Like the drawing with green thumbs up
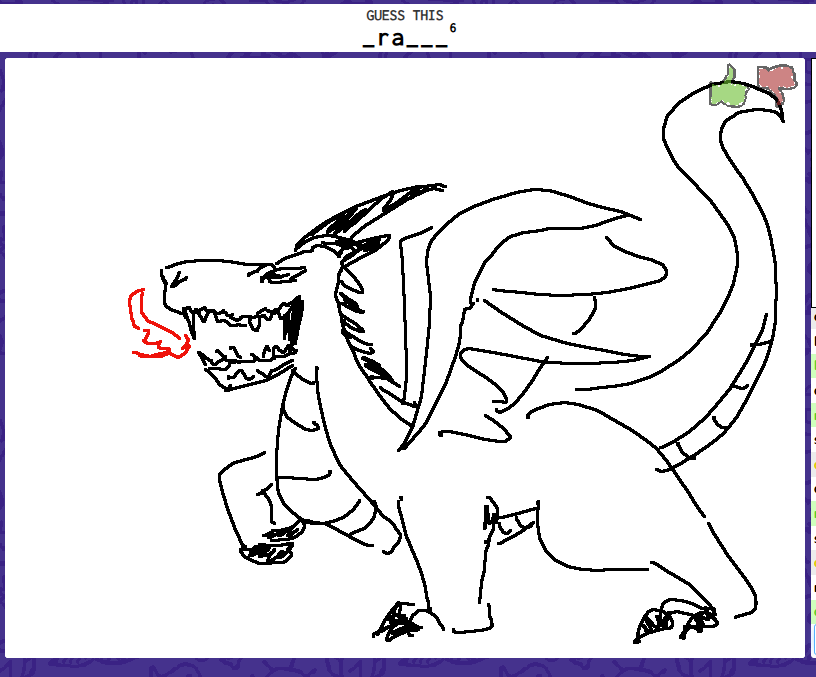 tap(729, 88)
